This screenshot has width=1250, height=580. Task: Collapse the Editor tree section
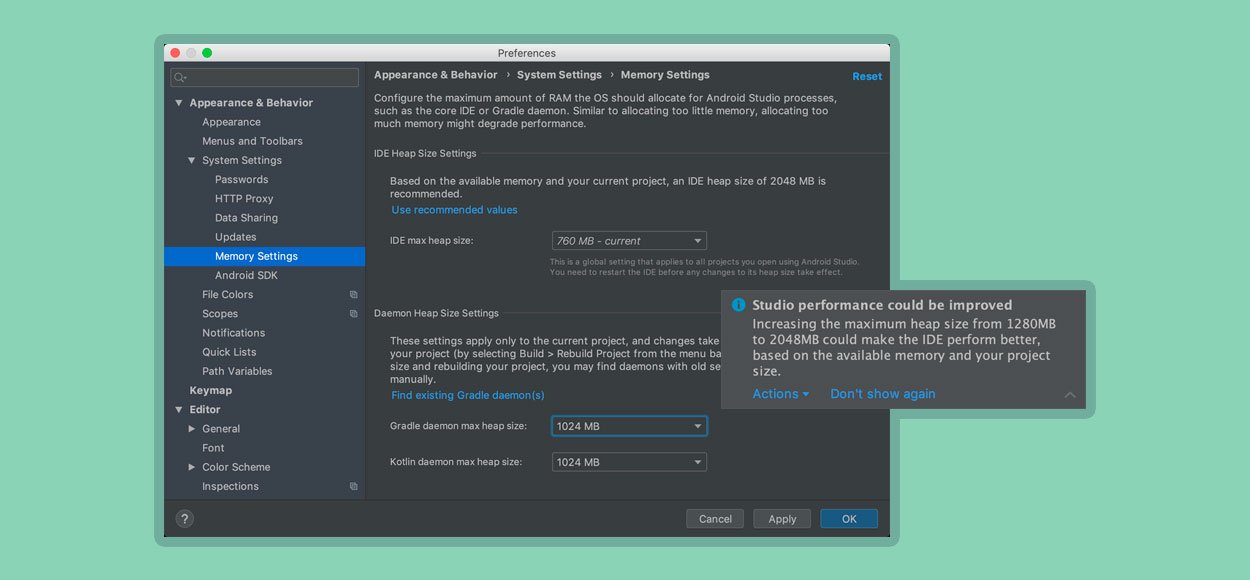(x=179, y=410)
